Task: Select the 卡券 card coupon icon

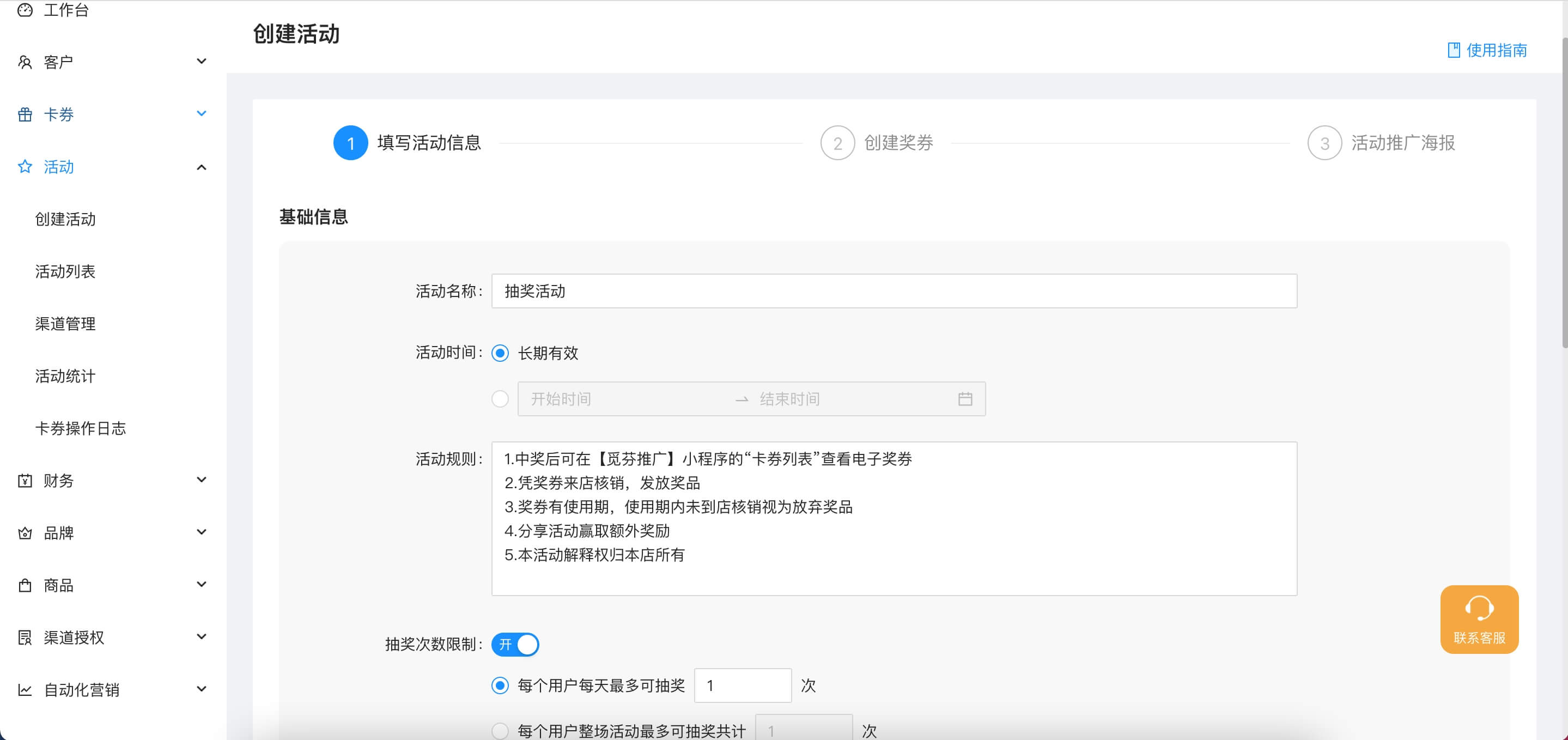Action: point(25,114)
